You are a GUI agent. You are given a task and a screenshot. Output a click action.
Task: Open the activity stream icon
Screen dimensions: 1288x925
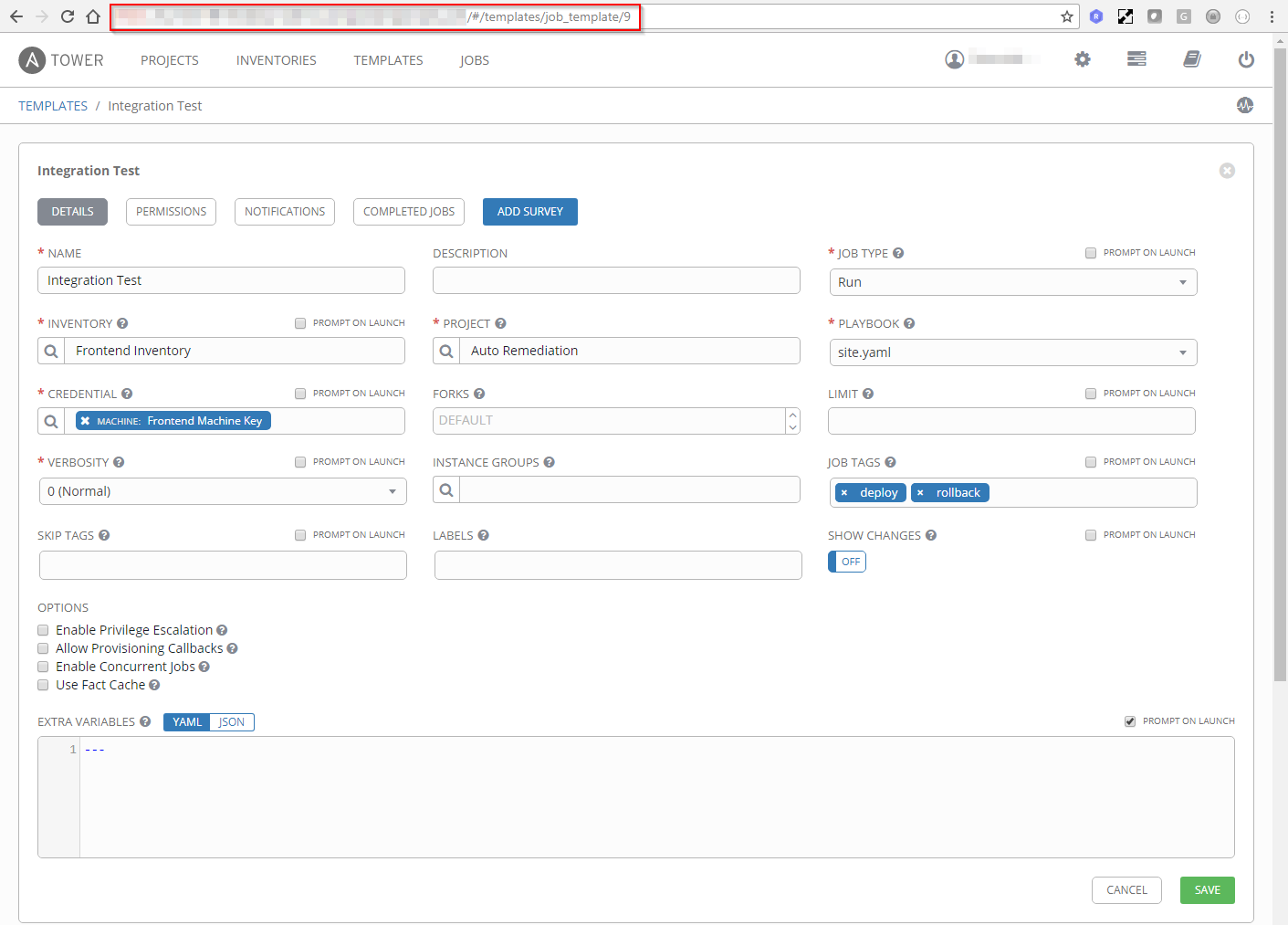pyautogui.click(x=1245, y=105)
